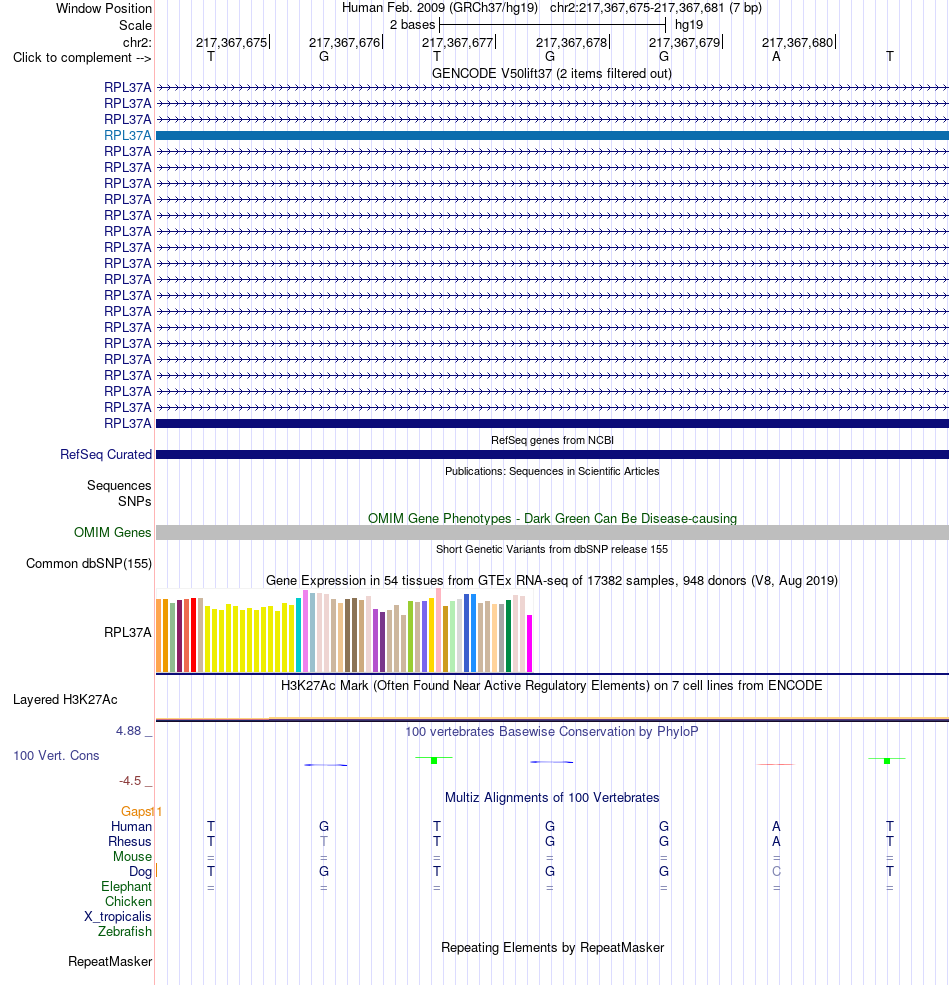
Task: Click the magenta last bar in GTEx chart
Action: click(530, 643)
